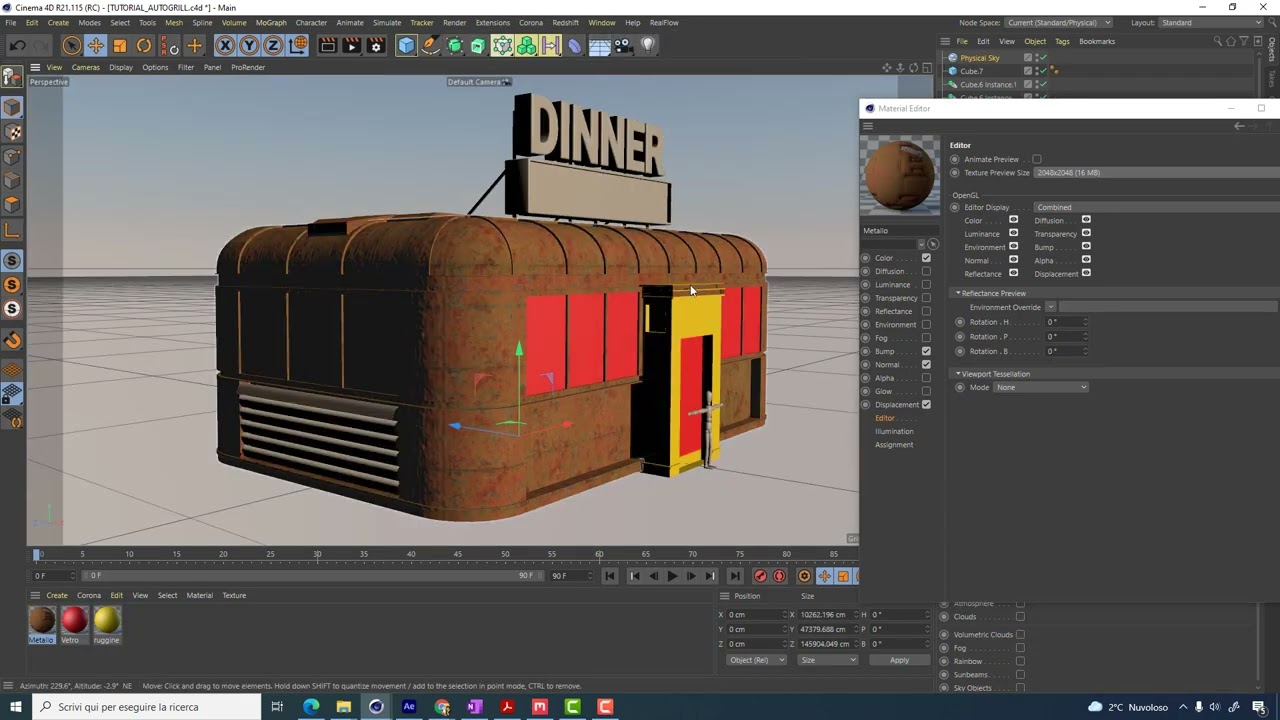Open the Redshift menu
1280x720 pixels.
pos(565,22)
